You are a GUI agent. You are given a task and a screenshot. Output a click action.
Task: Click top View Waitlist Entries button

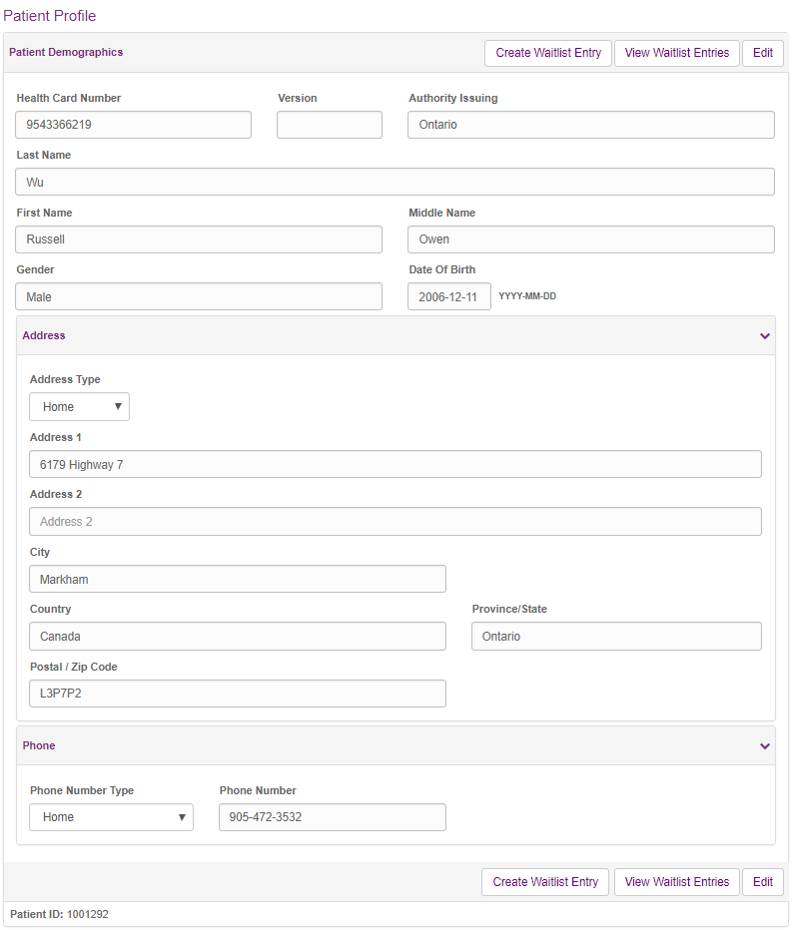pos(677,53)
